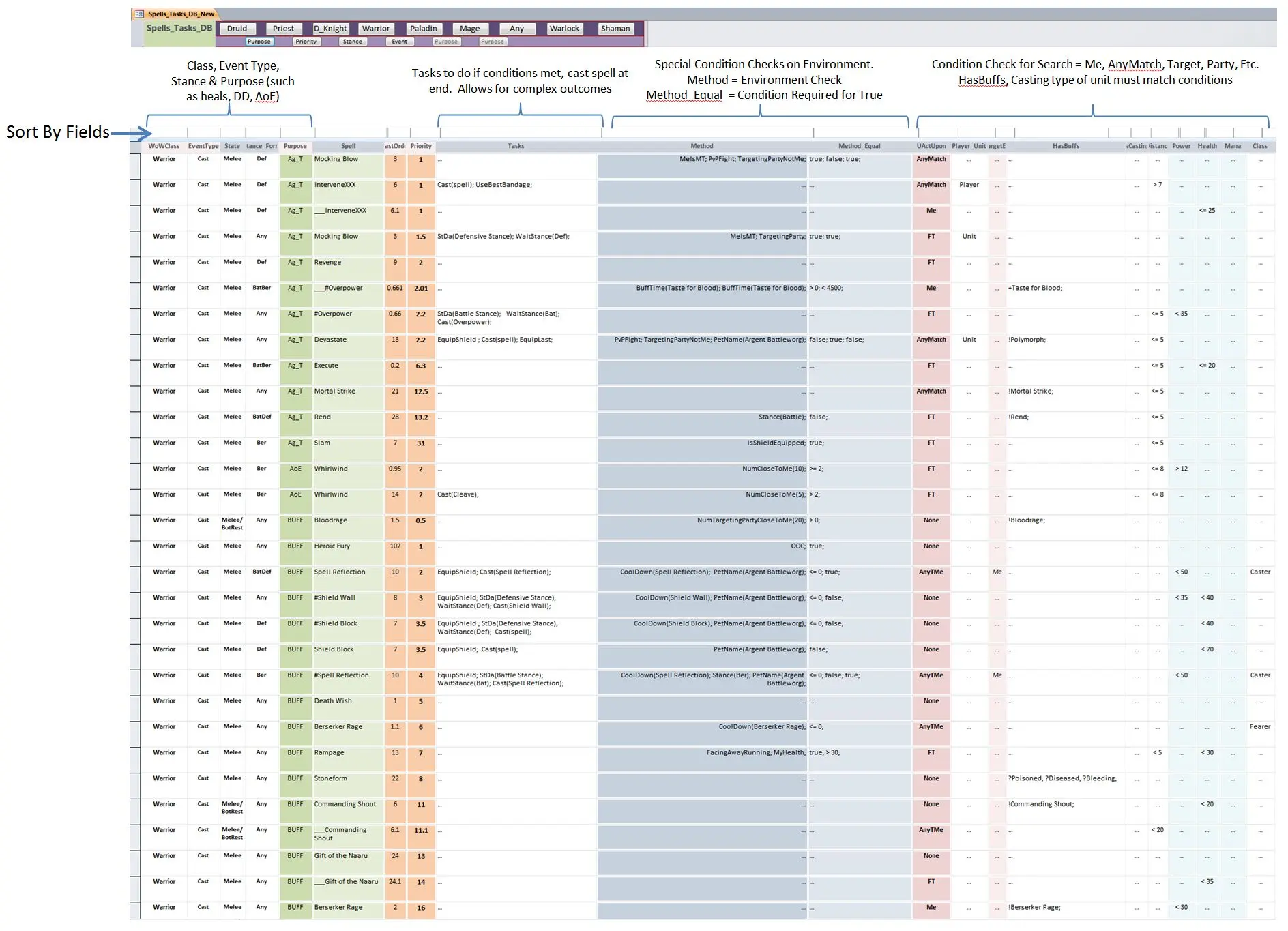Screen dimensions: 1288x931
Task: Click the Paladin class button
Action: tap(423, 29)
